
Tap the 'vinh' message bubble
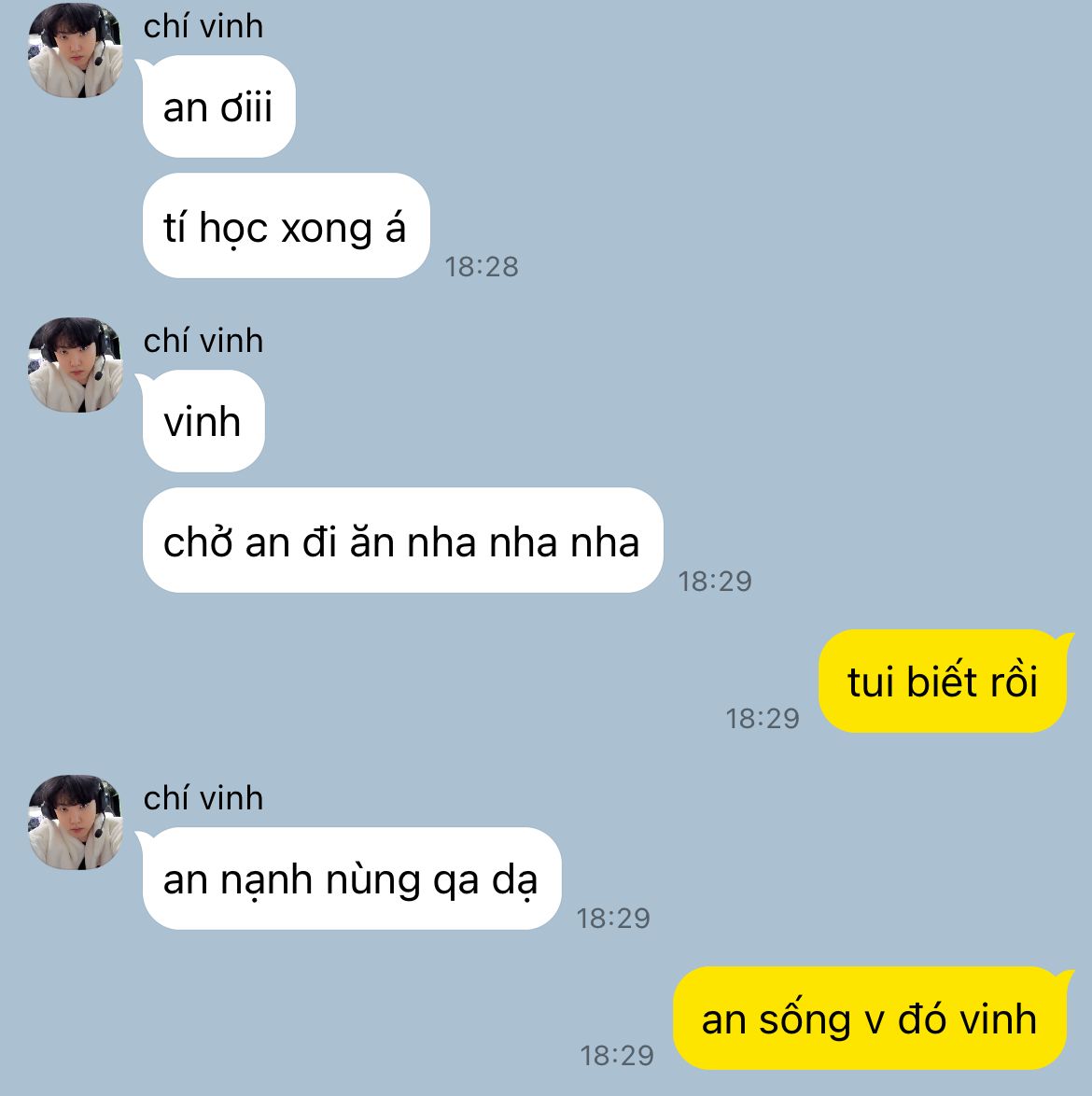point(203,421)
